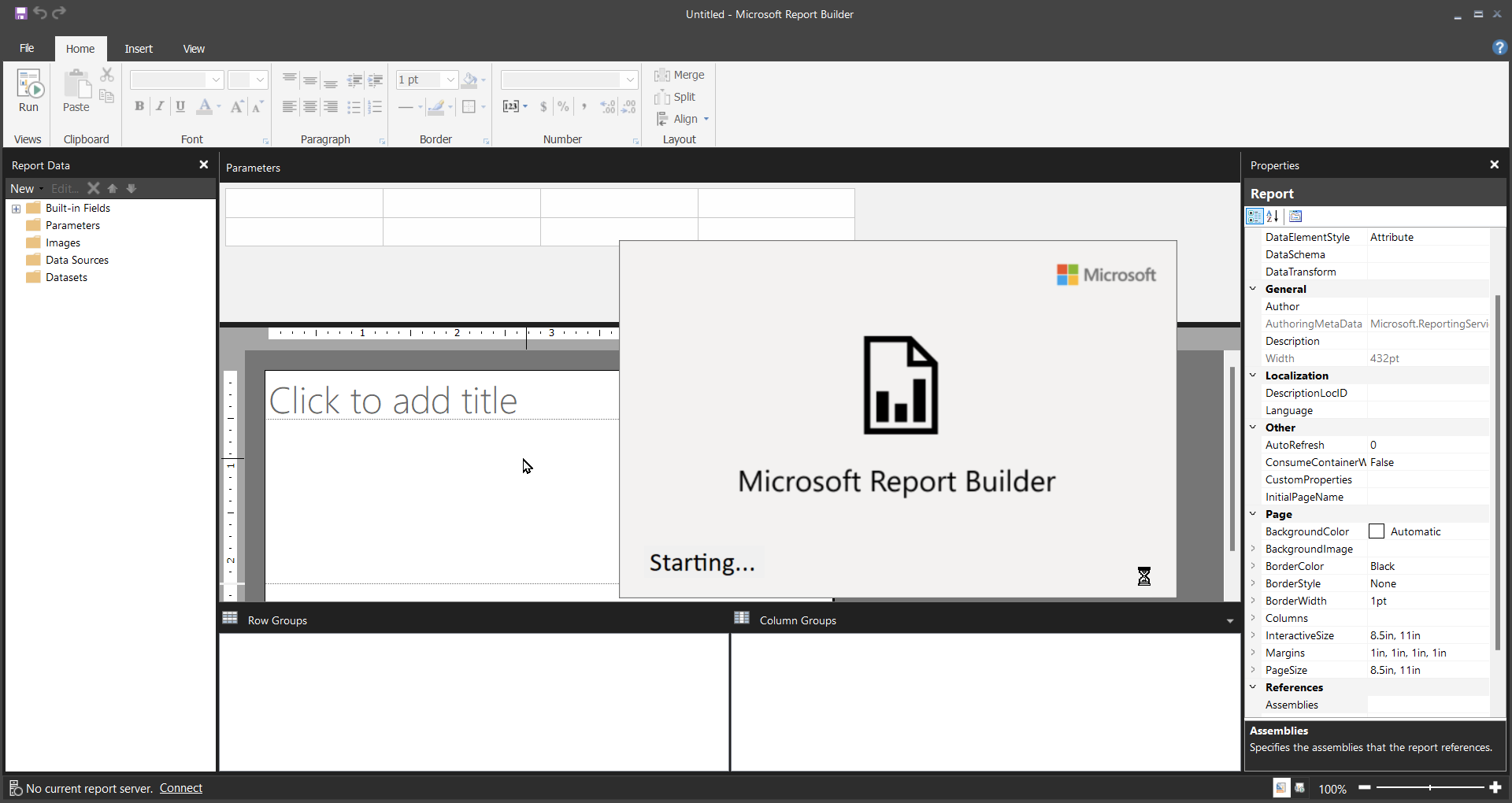
Task: Apply percent number format
Action: click(x=563, y=106)
